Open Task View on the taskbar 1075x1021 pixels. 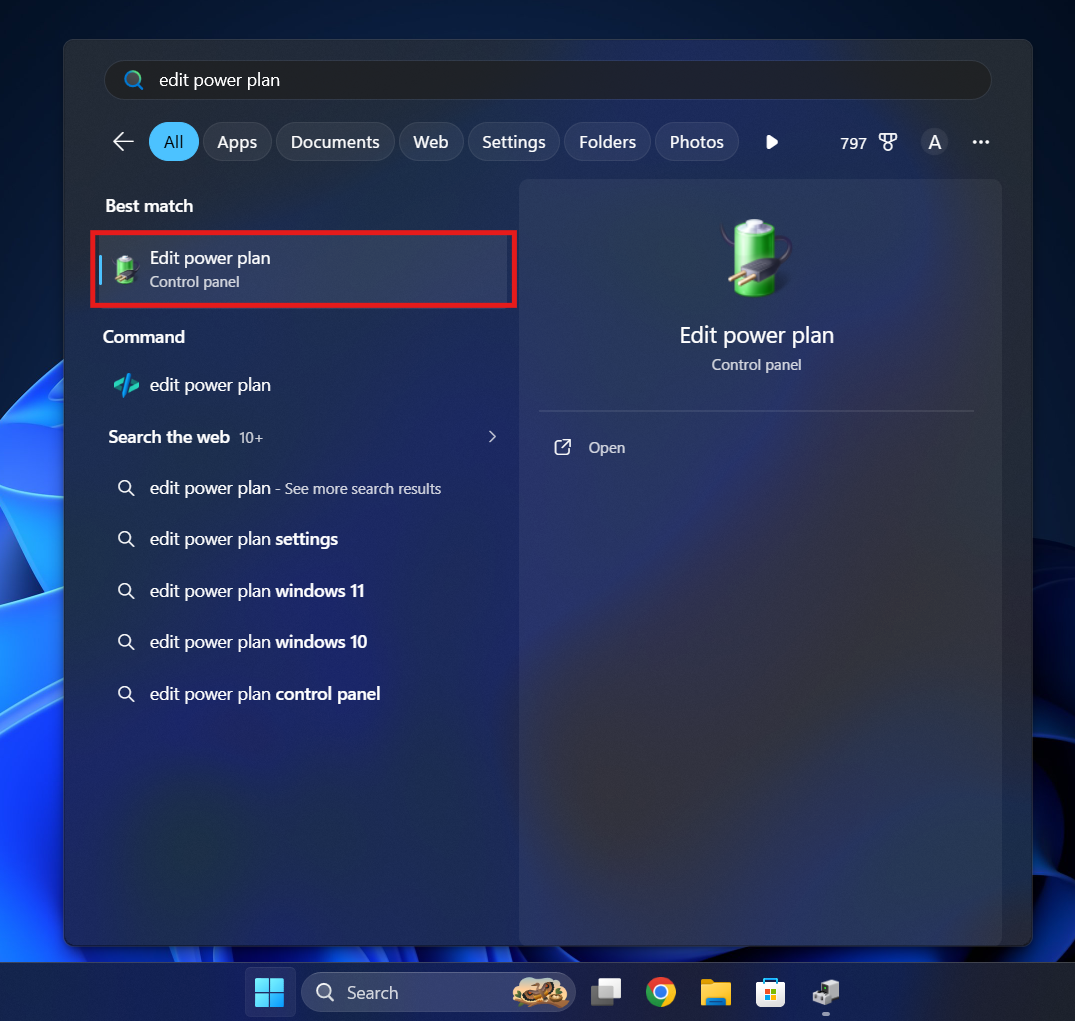click(605, 992)
